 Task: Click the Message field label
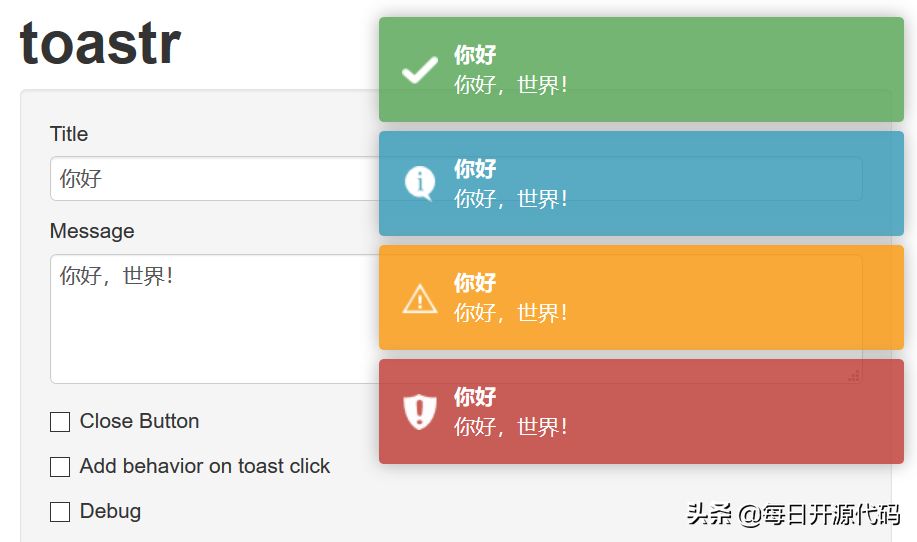click(x=92, y=231)
